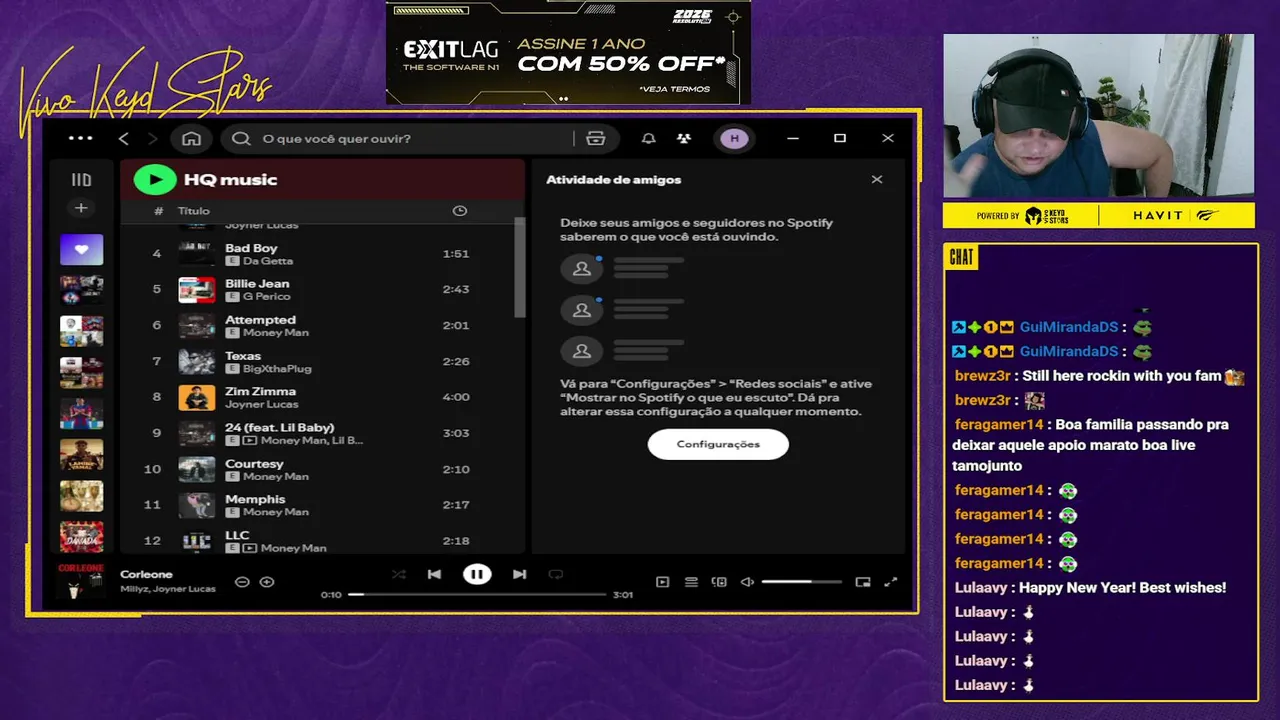The height and width of the screenshot is (720, 1280).
Task: Click the song progress bar
Action: pos(477,594)
